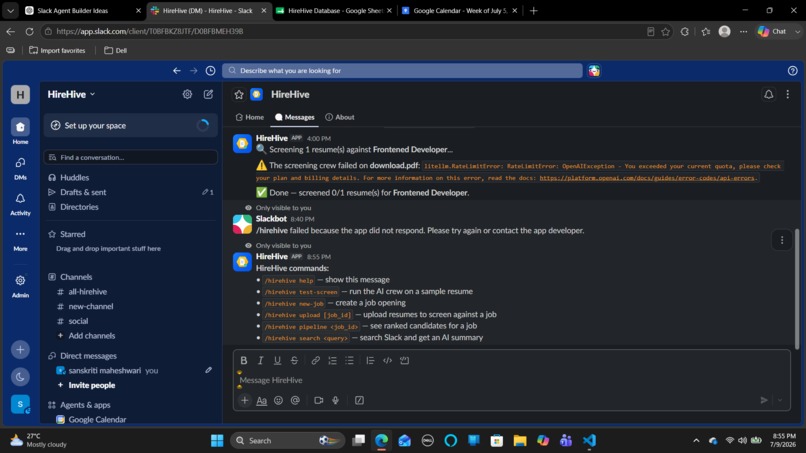Apply inline code formatting
Viewport: 806px width, 453px height.
coord(388,360)
